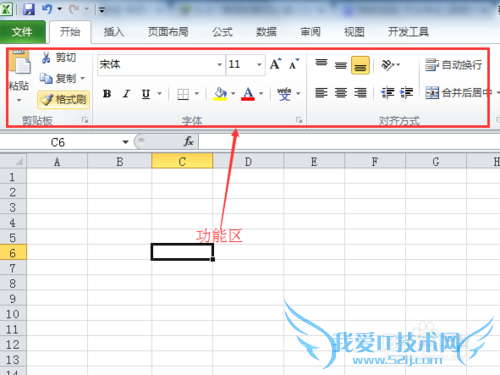Open the phonetic guide dropdown arrow
This screenshot has height=375, width=500.
[x=298, y=94]
